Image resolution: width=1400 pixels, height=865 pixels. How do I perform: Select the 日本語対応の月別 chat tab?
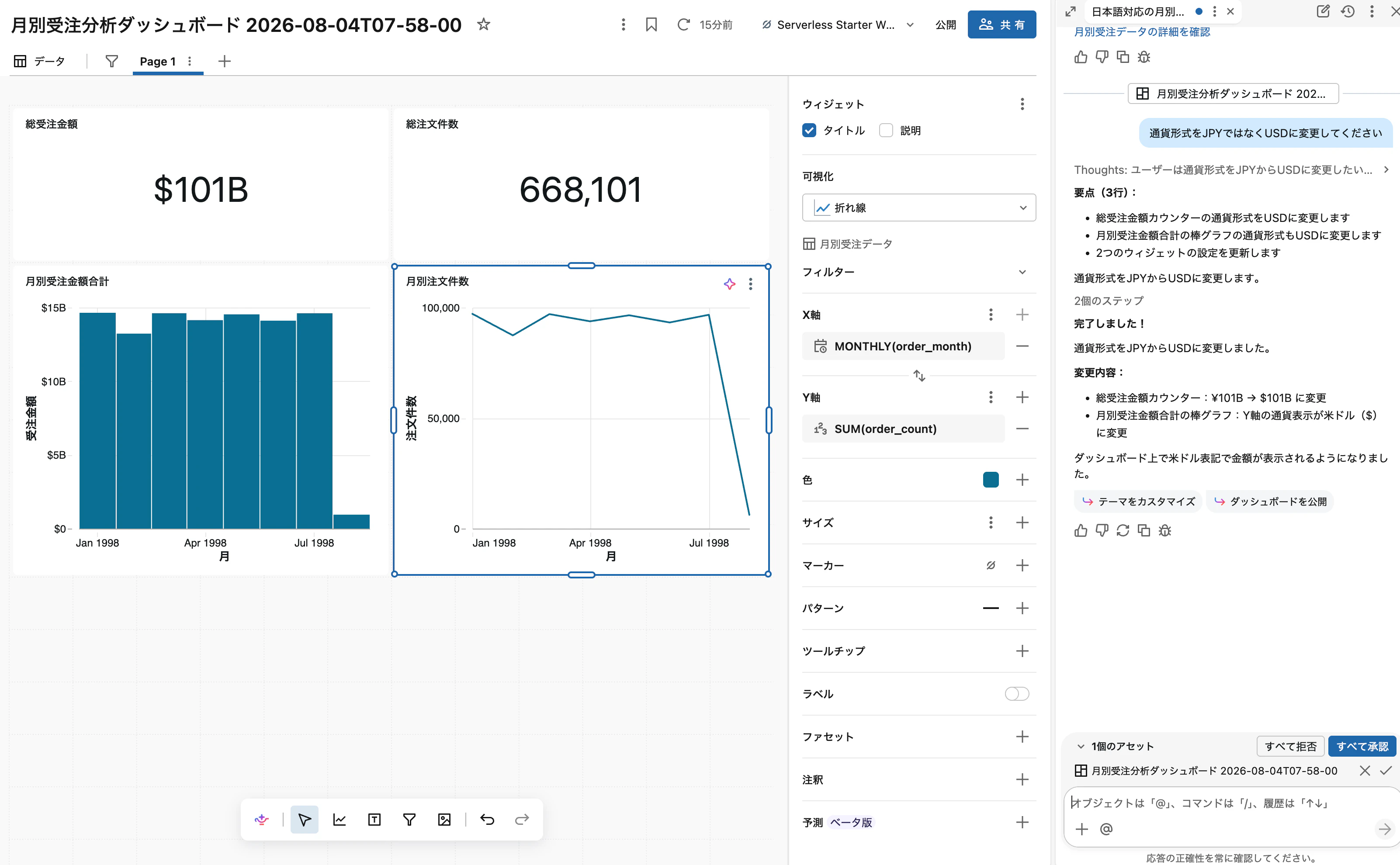click(x=1137, y=11)
